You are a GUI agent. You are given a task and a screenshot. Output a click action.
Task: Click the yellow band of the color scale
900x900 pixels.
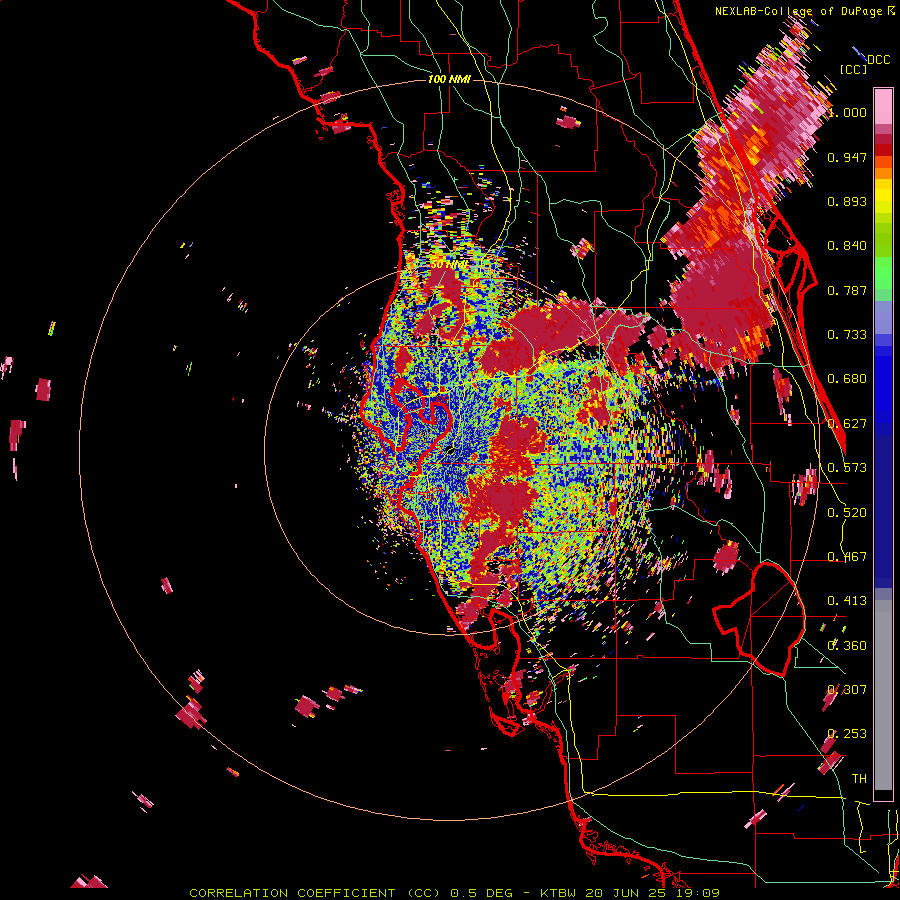click(883, 197)
